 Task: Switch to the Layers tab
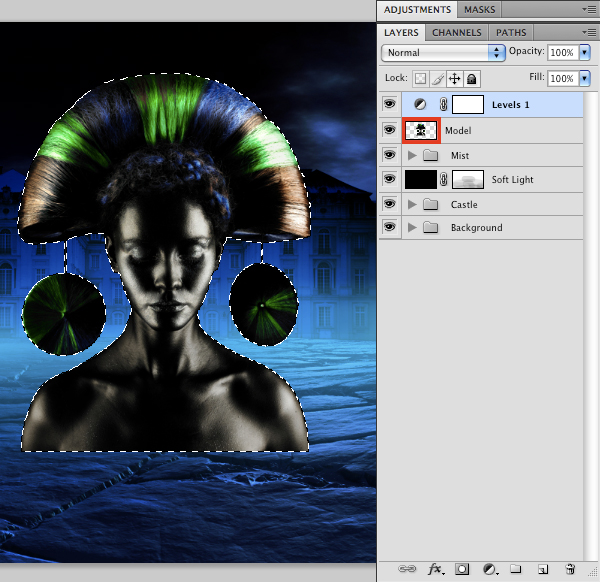tap(401, 33)
